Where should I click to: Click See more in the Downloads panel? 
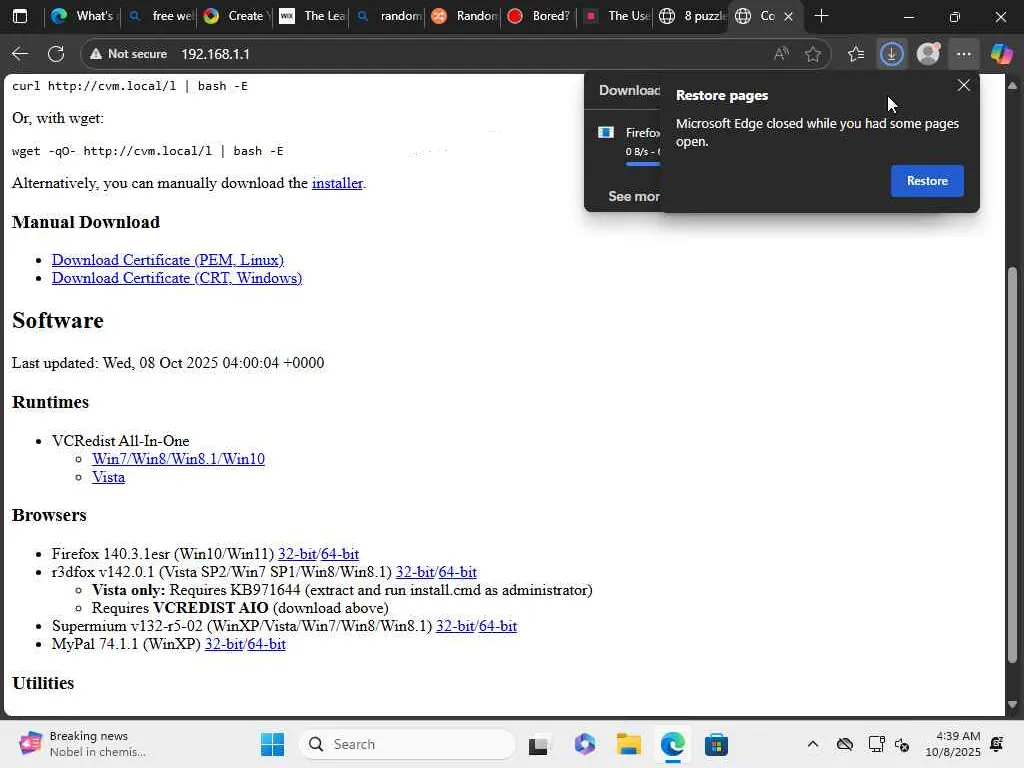[x=633, y=196]
